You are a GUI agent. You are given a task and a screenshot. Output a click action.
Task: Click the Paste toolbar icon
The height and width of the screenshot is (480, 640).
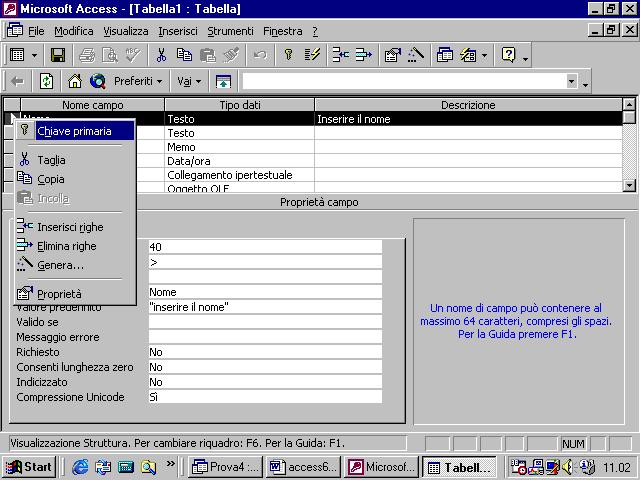coord(208,55)
